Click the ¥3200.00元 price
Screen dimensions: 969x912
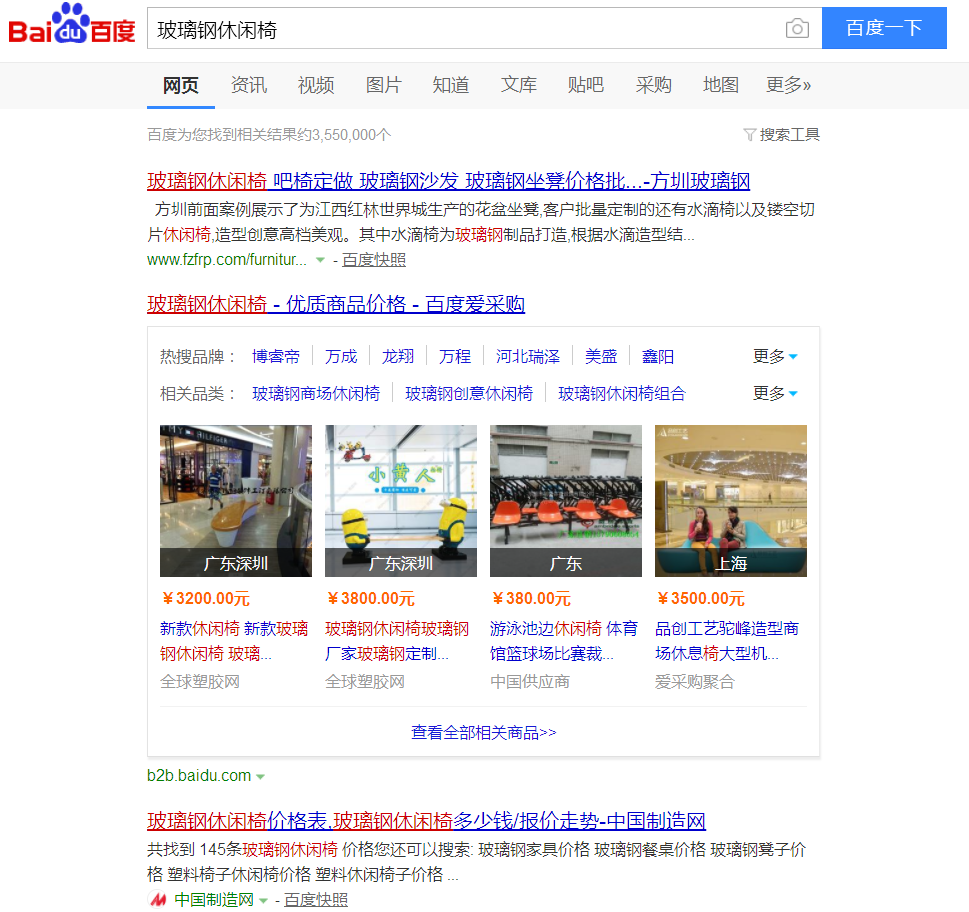(x=206, y=599)
